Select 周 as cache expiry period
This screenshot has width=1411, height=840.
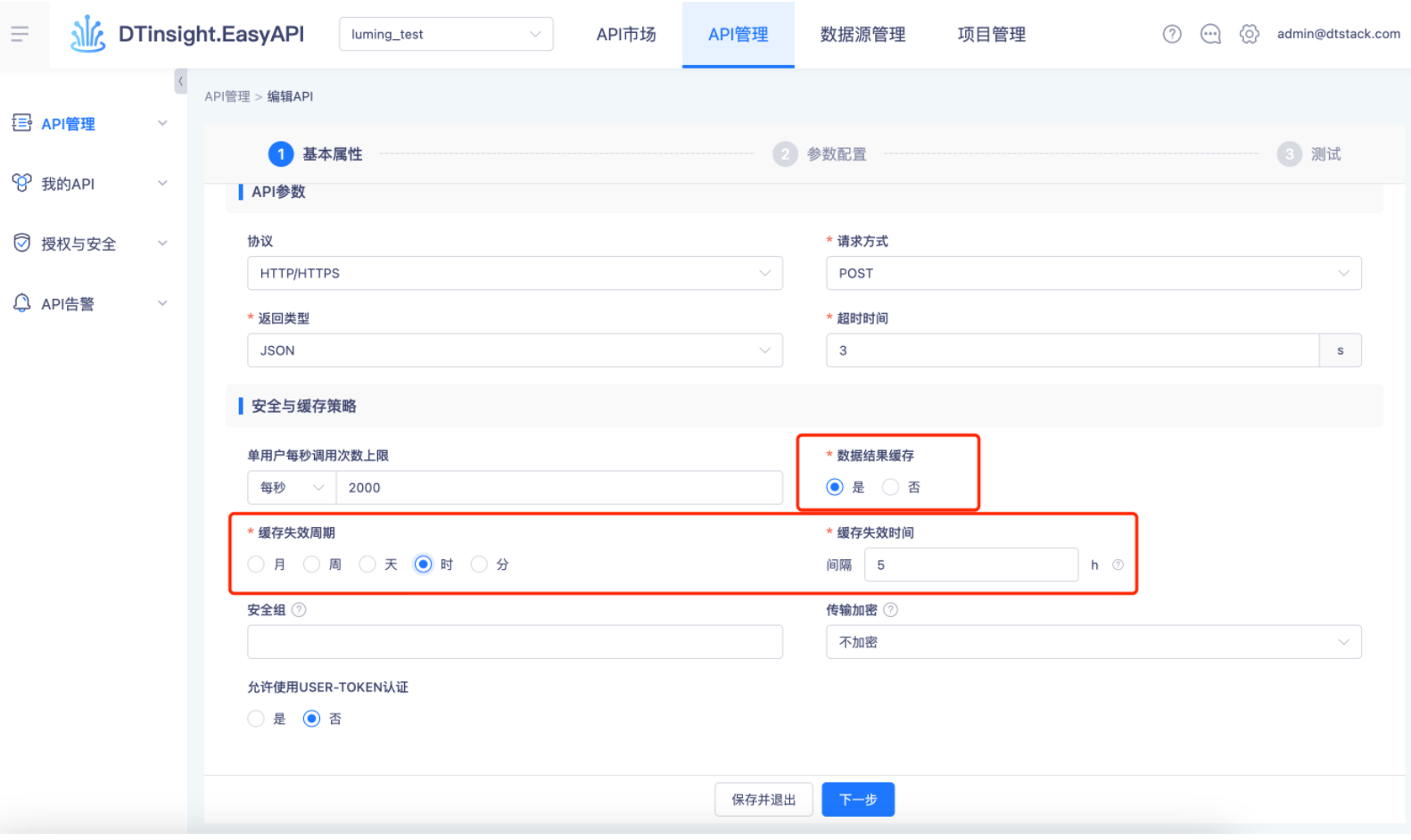tap(311, 564)
